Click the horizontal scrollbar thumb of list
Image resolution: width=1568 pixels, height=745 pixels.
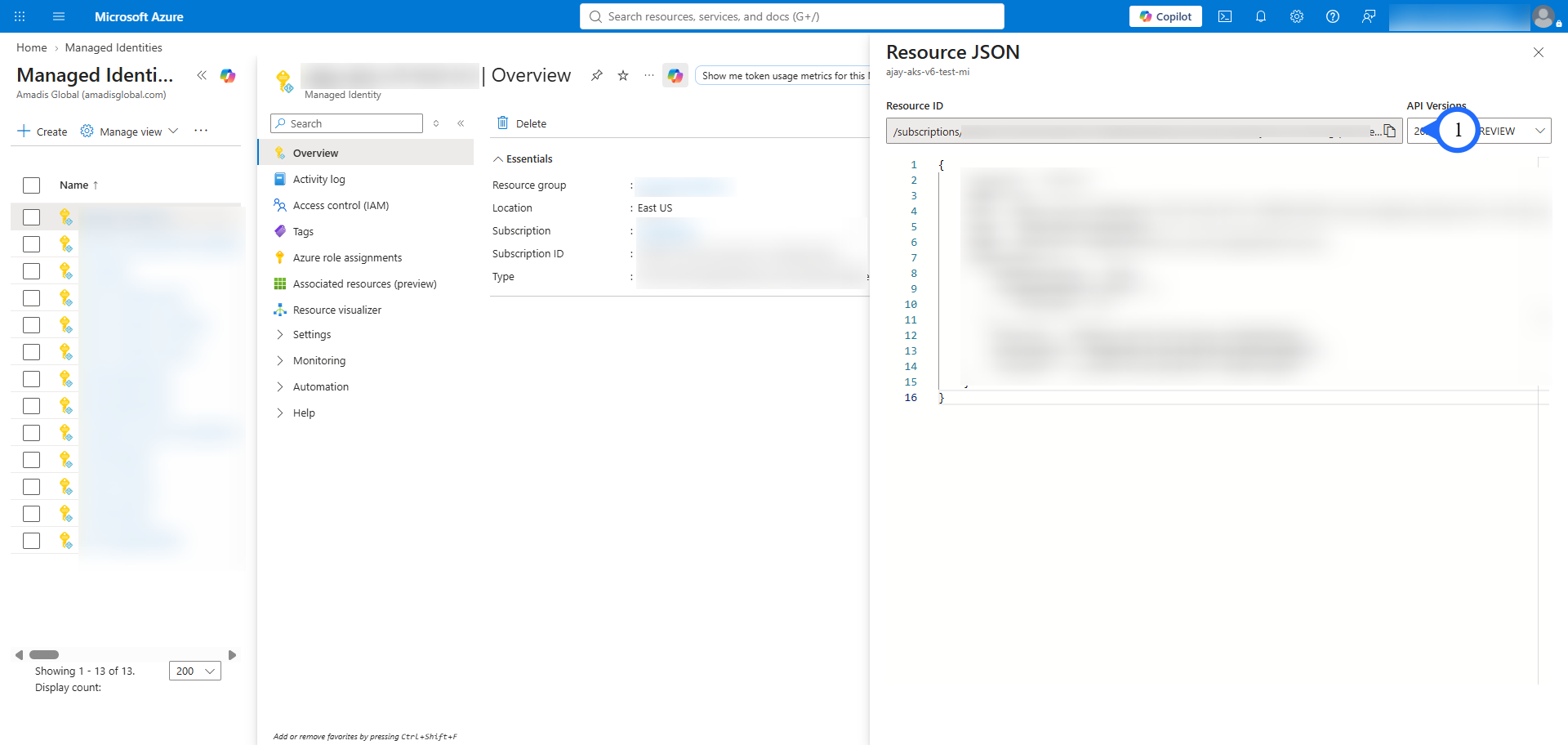(44, 654)
